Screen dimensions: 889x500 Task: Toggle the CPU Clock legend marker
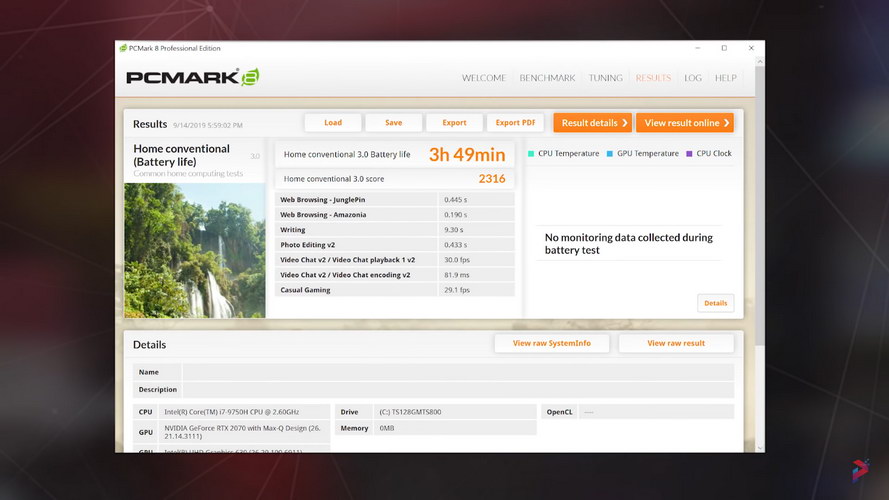(689, 154)
